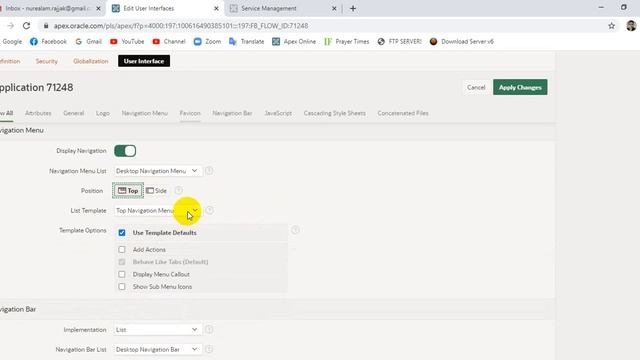
Task: Show help for Navigation Menu List
Action: pos(209,171)
